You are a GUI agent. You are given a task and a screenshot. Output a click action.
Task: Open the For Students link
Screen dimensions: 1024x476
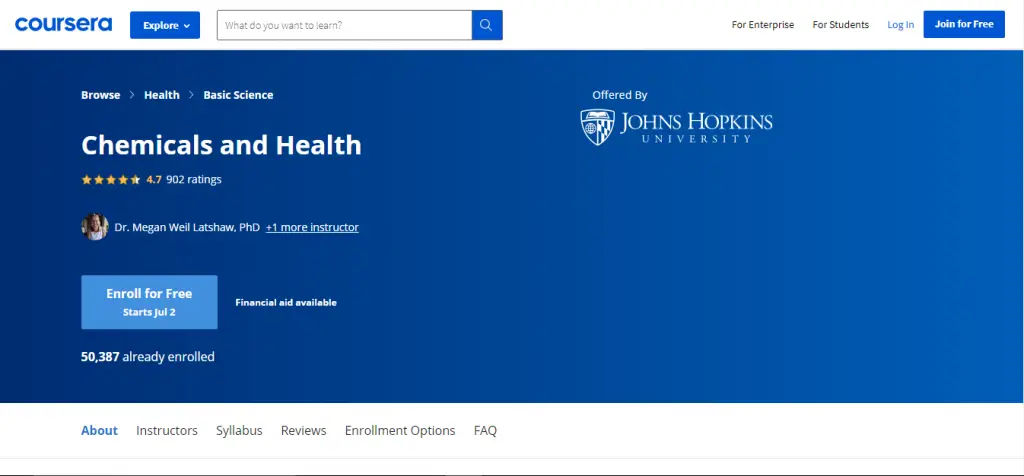tap(840, 25)
